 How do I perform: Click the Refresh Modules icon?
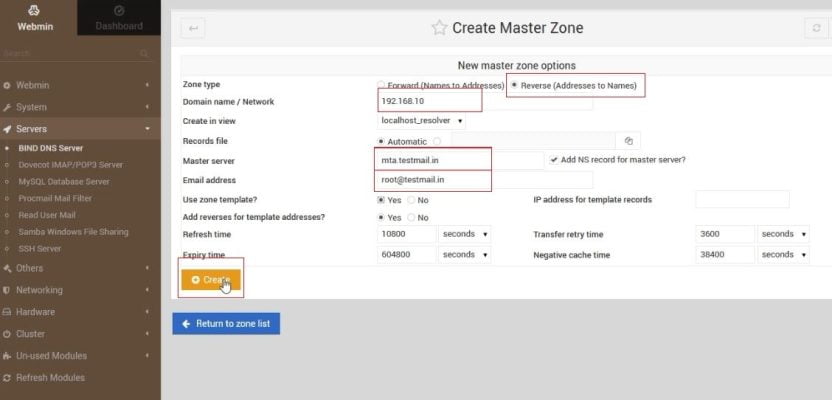[x=8, y=378]
